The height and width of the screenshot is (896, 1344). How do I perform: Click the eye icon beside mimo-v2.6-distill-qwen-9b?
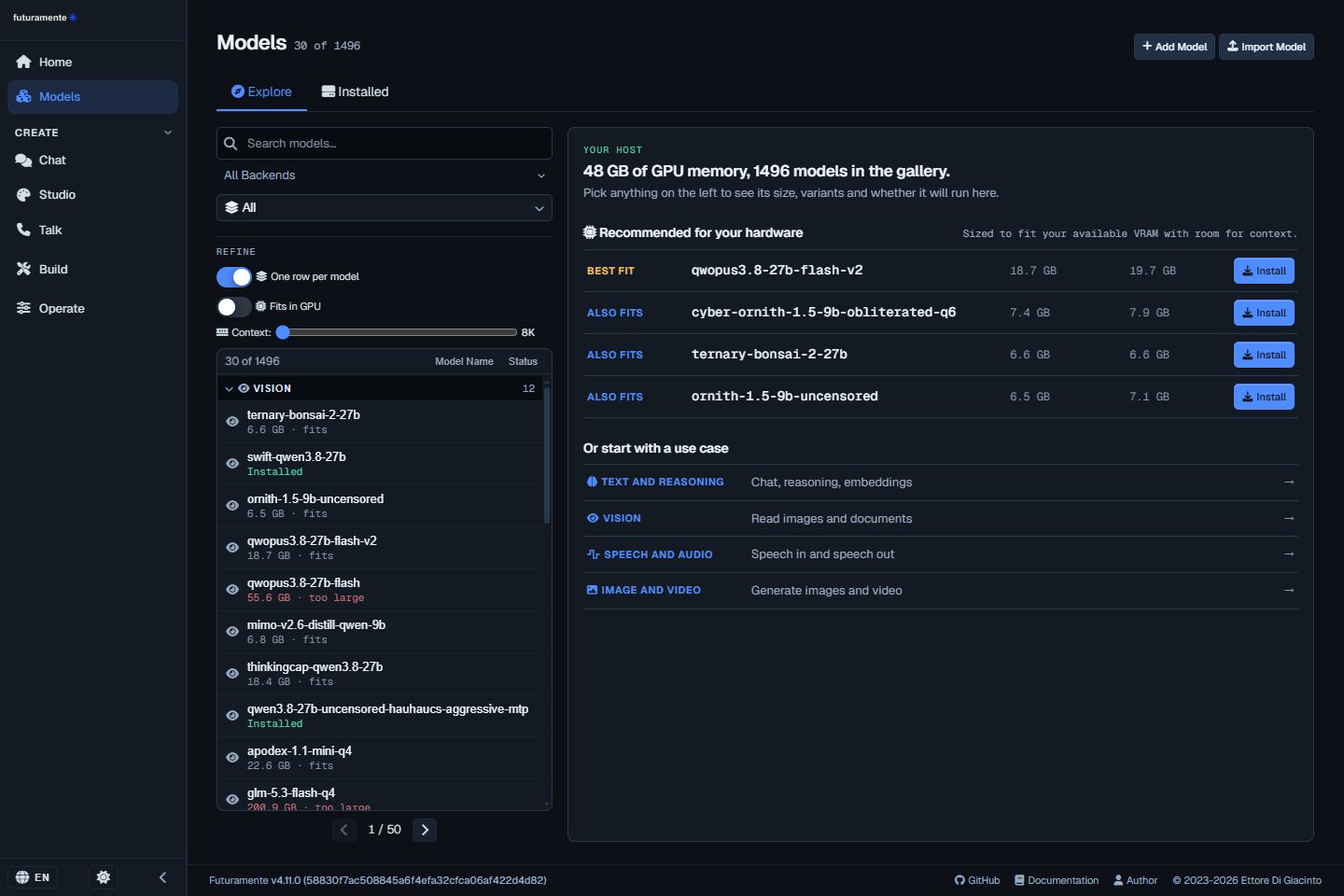(232, 632)
